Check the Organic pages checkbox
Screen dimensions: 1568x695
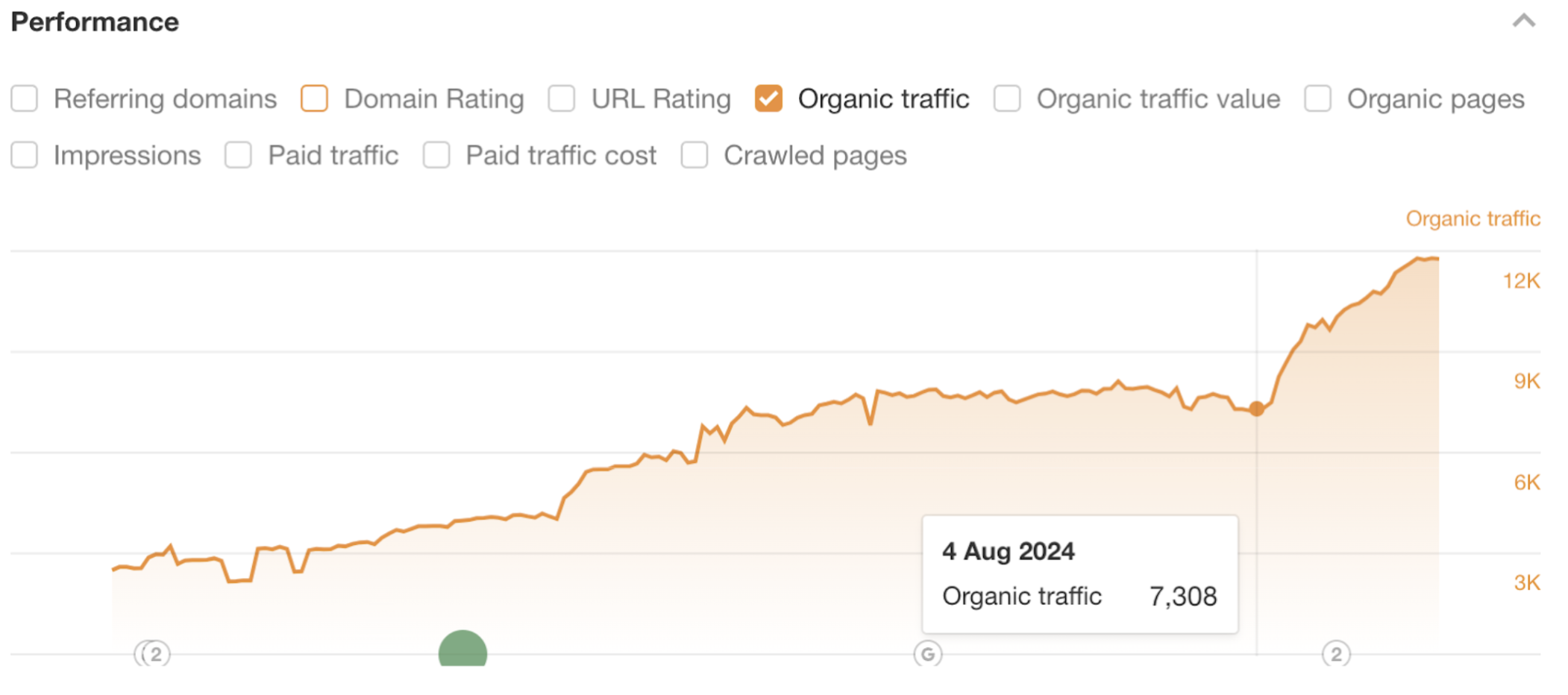[x=1317, y=98]
